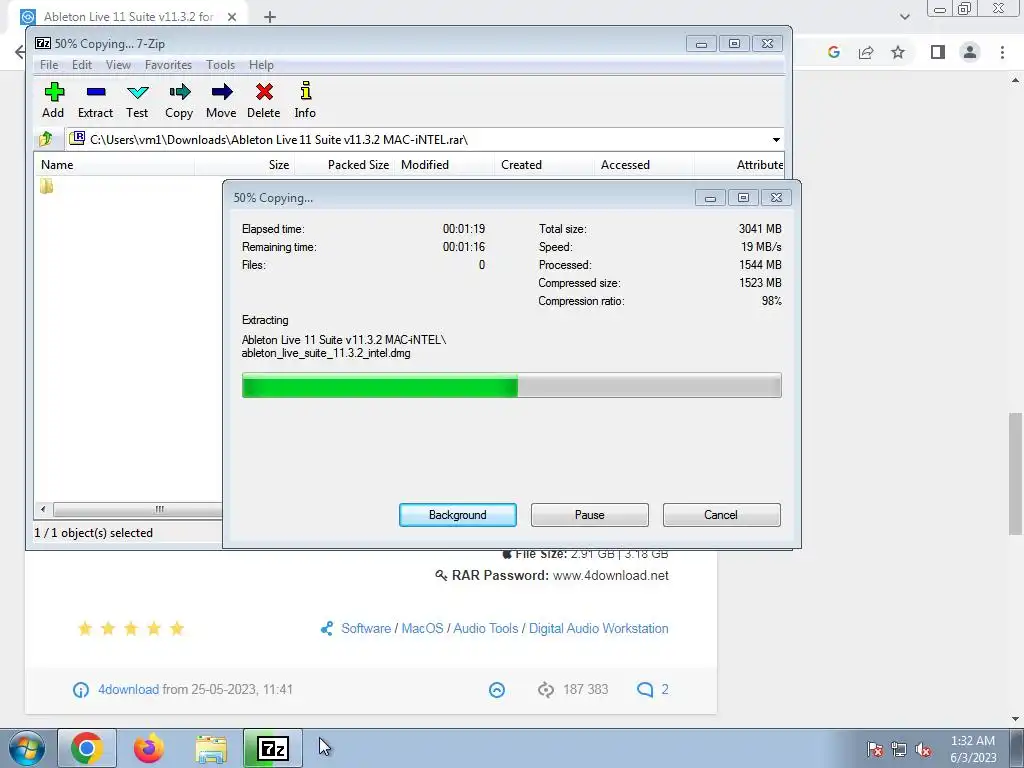Rate with the fifth star

pyautogui.click(x=177, y=628)
